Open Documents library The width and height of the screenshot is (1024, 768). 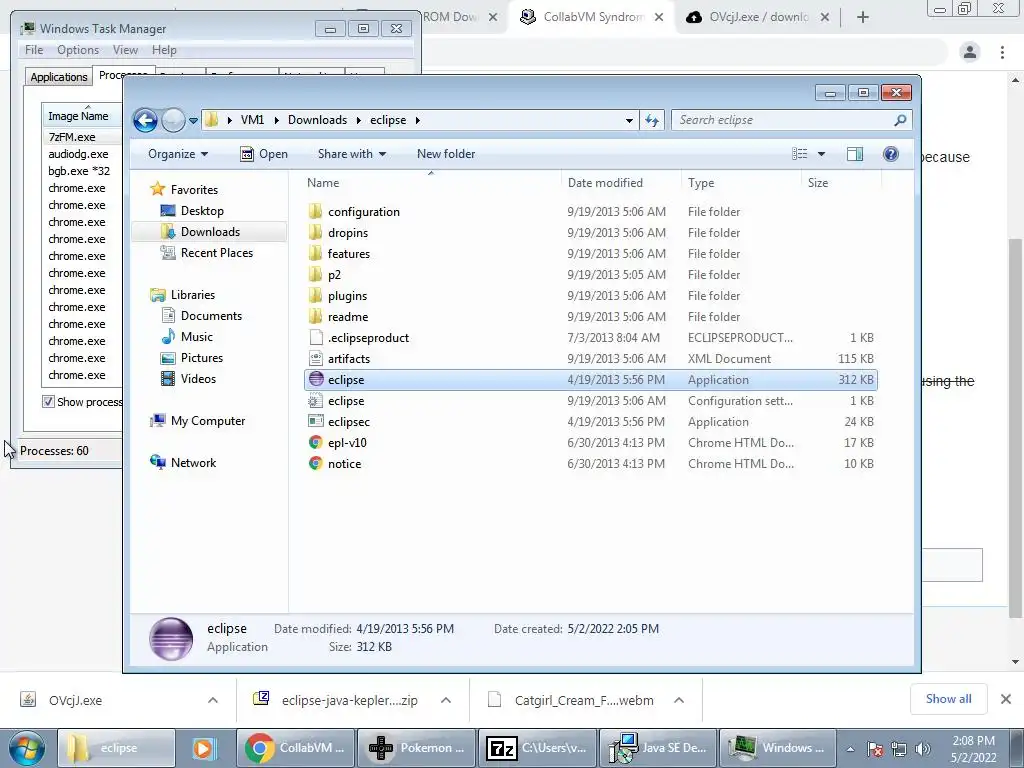point(211,315)
